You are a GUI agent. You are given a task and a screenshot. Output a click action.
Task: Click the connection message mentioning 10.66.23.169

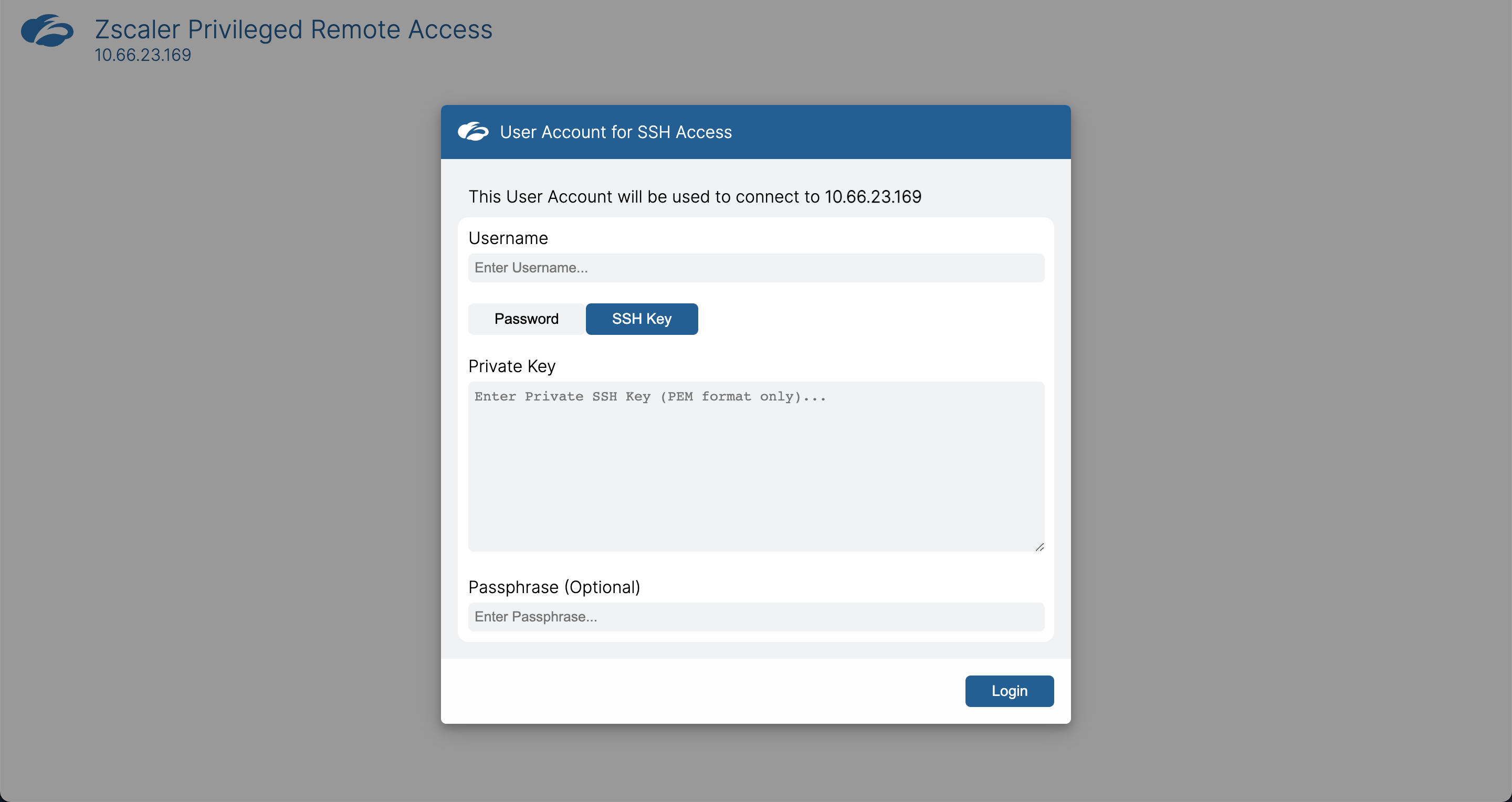coord(695,196)
